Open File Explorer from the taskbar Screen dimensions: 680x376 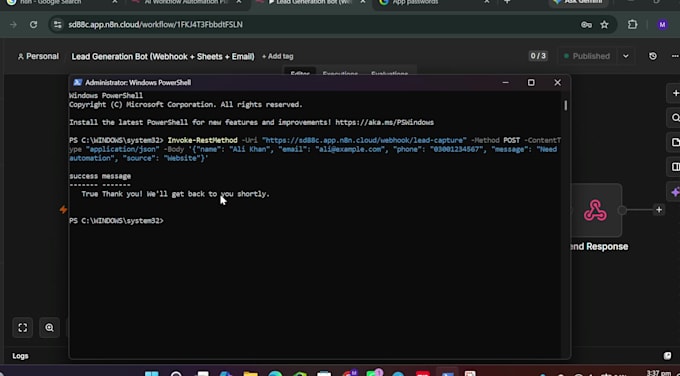pyautogui.click(x=250, y=373)
